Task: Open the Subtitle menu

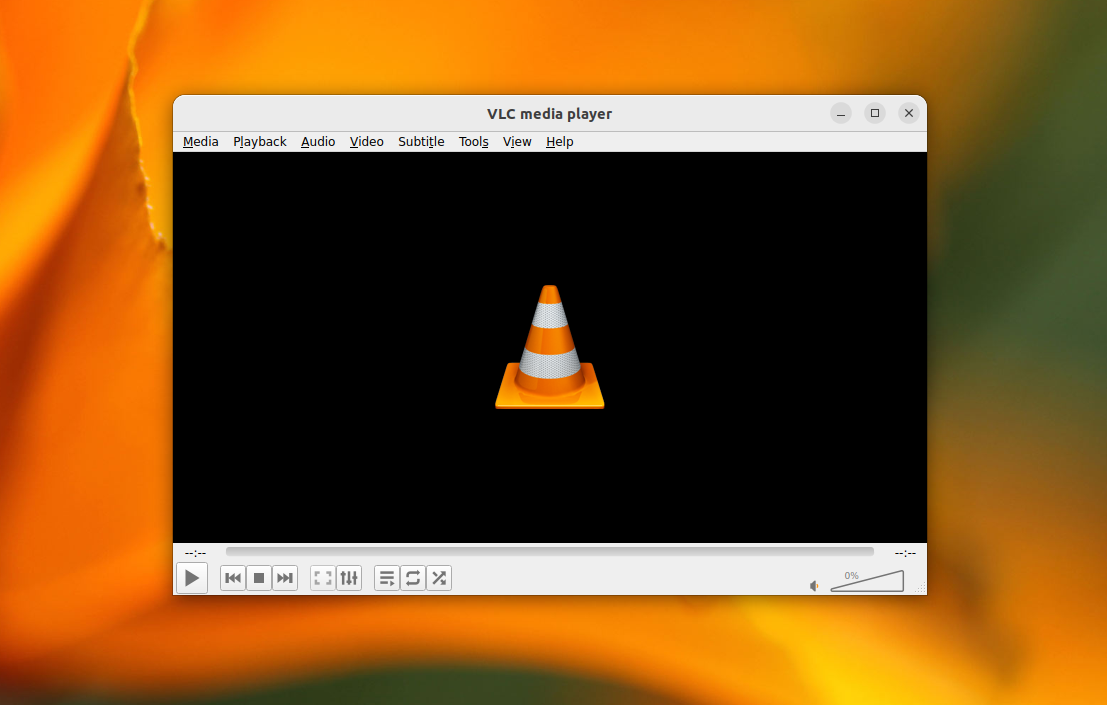Action: tap(421, 141)
